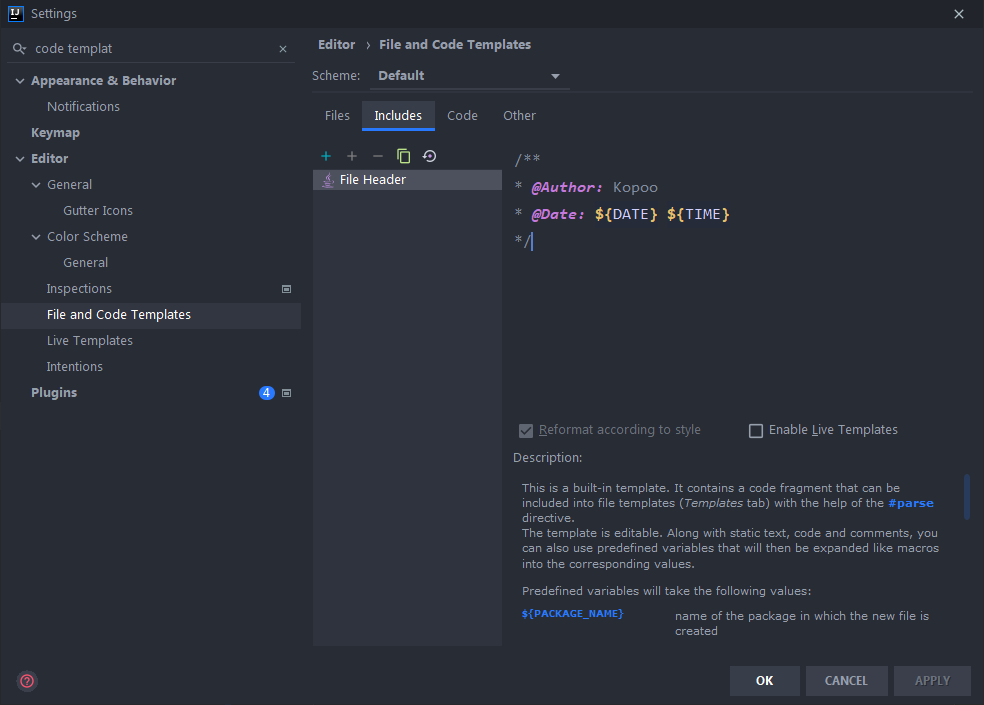Click the Copy Template icon
Screen dimensions: 984x705
(x=403, y=156)
